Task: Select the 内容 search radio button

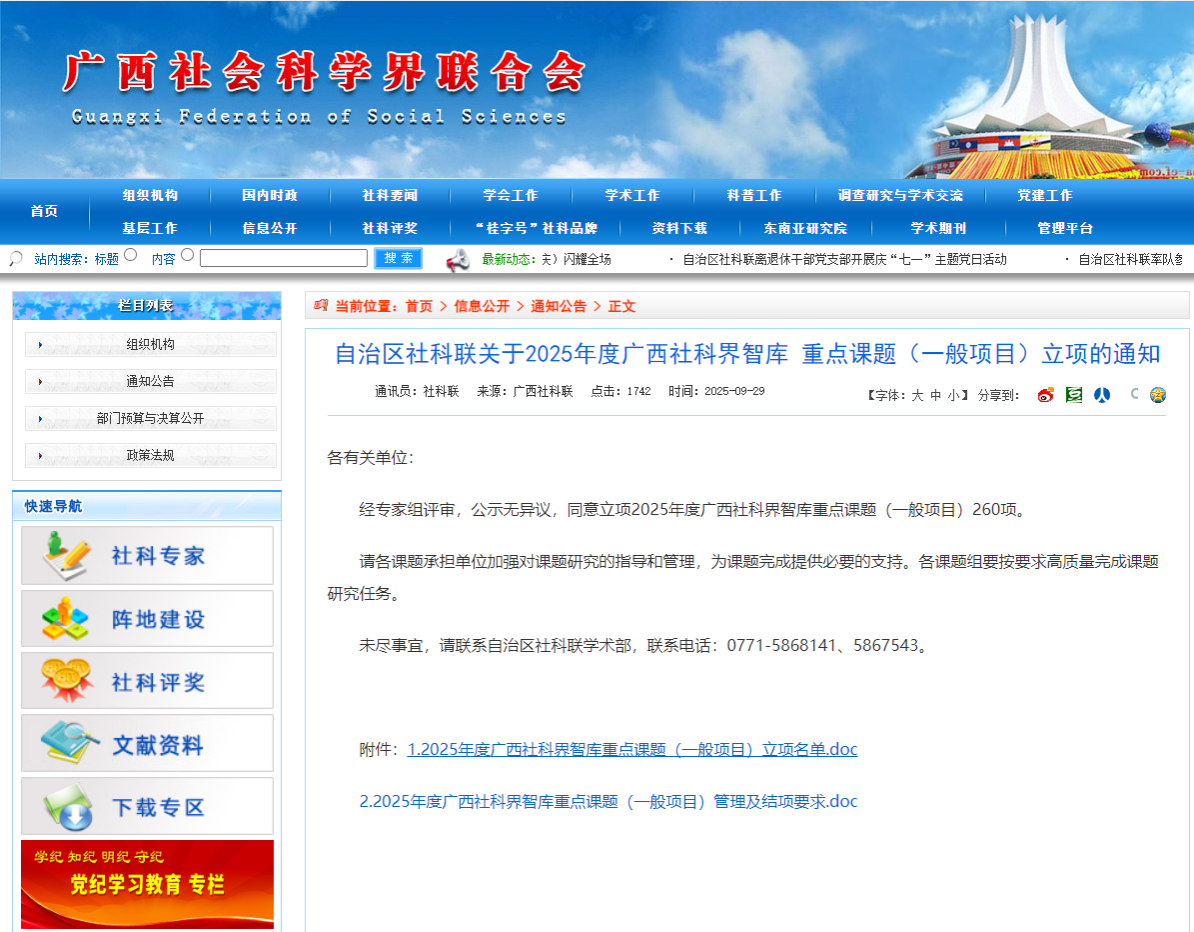Action: 187,256
